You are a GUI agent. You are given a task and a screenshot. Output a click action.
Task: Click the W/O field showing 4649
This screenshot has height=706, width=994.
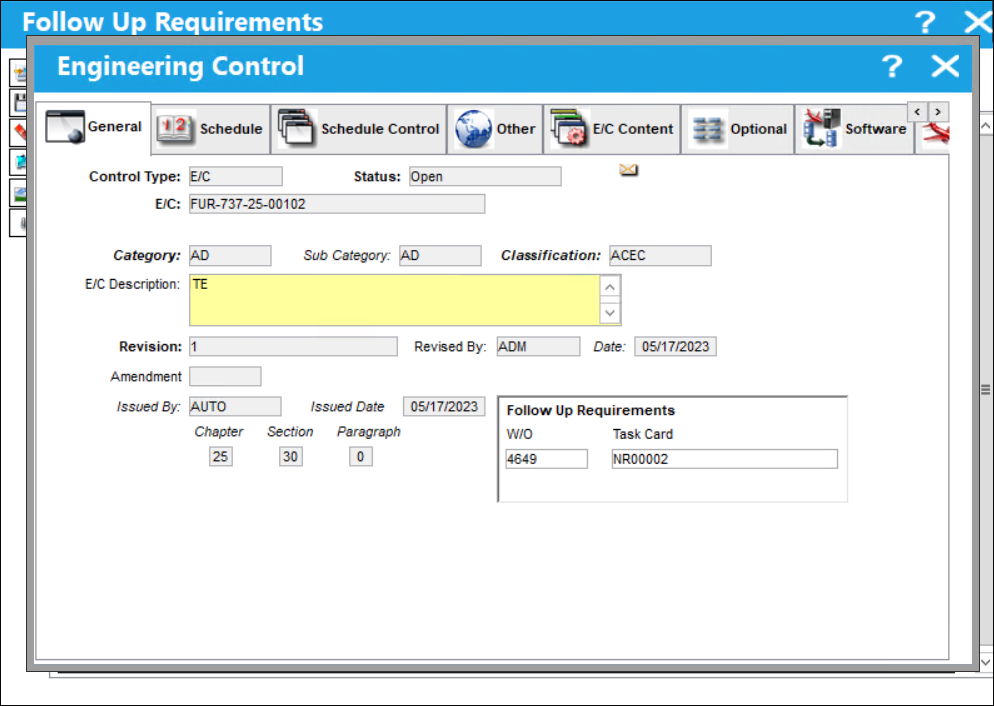click(x=546, y=459)
